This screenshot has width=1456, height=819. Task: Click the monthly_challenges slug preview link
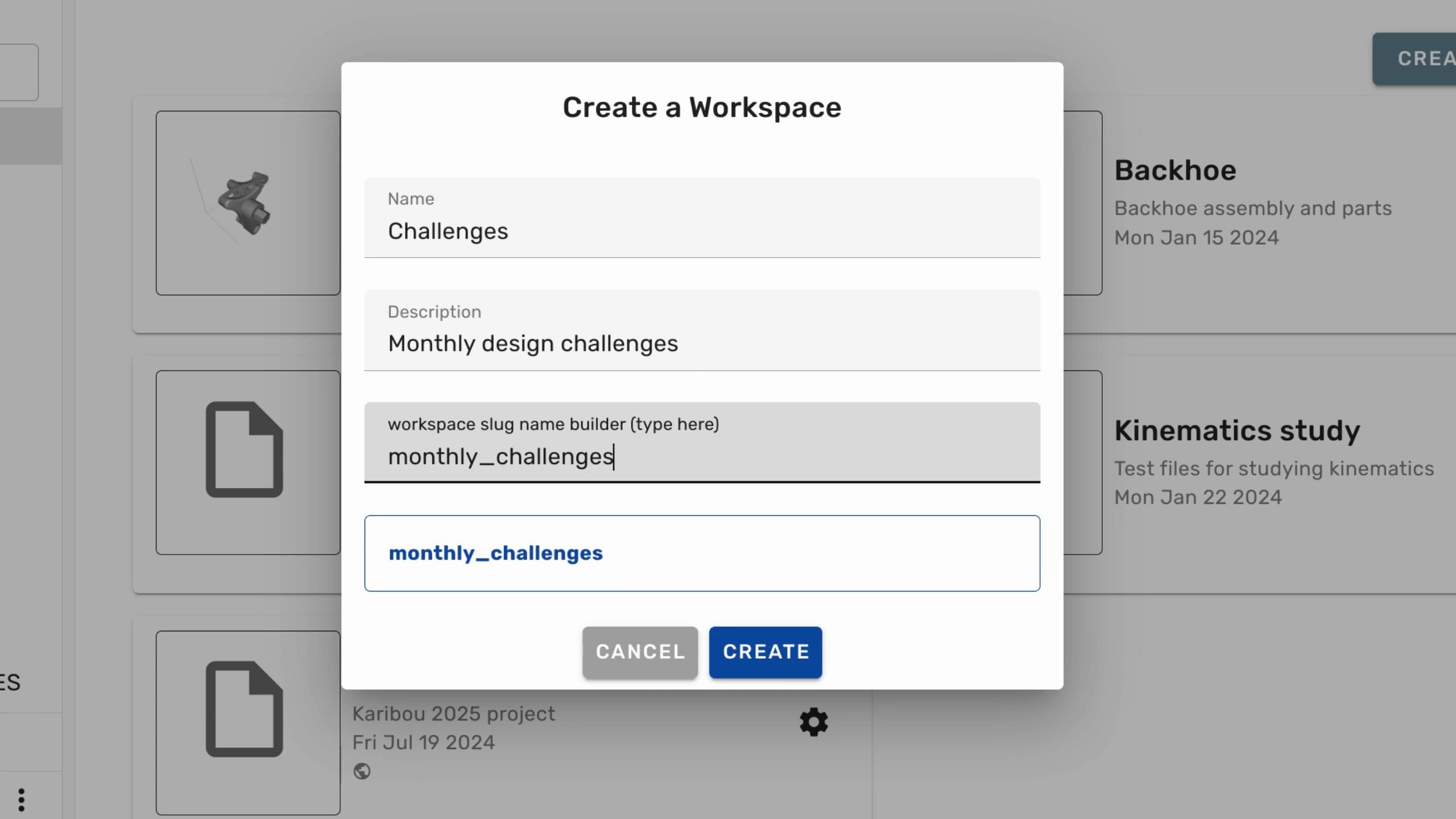tap(495, 553)
